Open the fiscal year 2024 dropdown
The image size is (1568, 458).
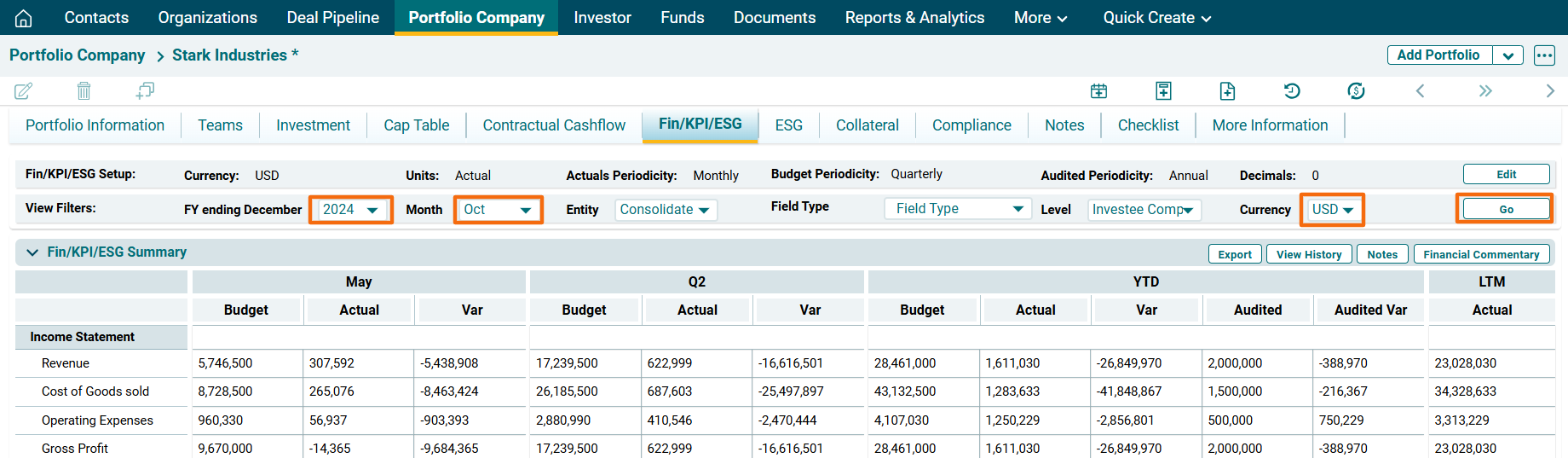click(350, 210)
